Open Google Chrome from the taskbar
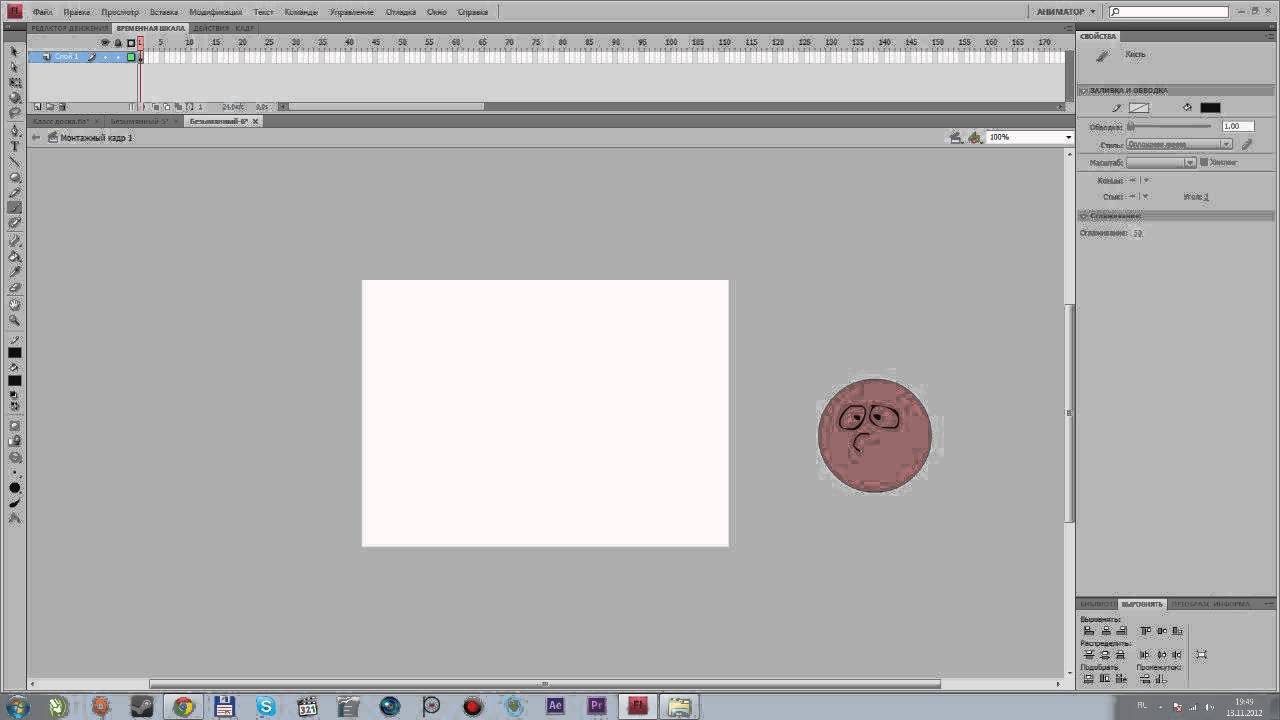 pos(182,706)
